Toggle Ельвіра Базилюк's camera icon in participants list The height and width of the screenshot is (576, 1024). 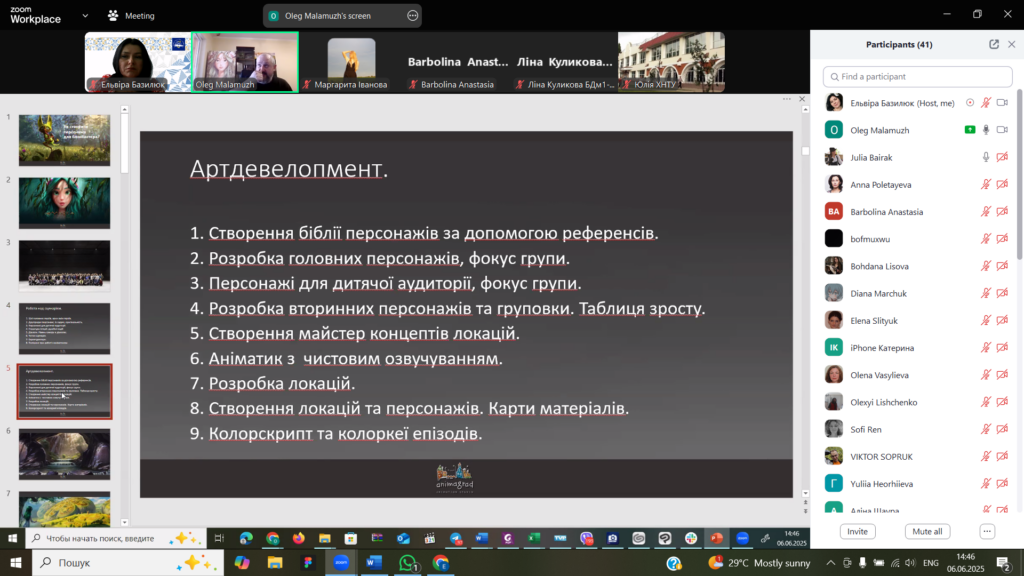coord(1002,103)
